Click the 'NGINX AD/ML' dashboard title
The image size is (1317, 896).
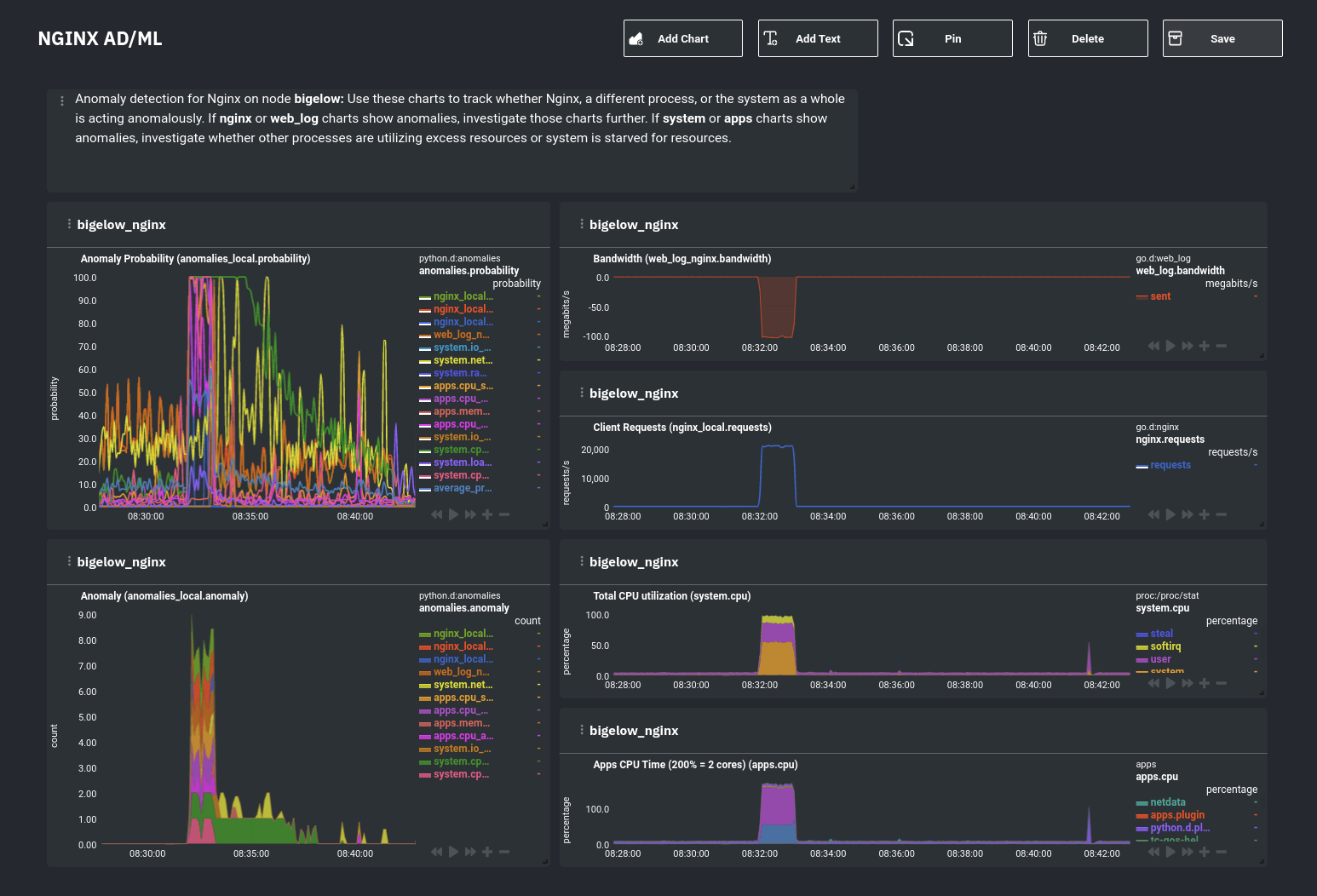pos(100,38)
